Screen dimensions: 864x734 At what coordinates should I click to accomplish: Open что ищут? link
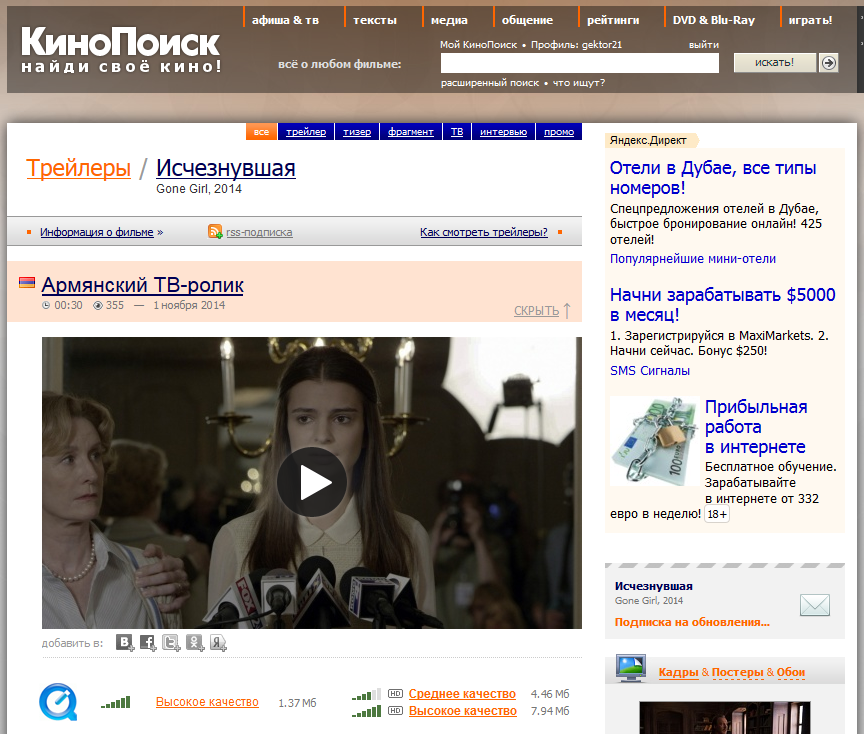tap(579, 83)
